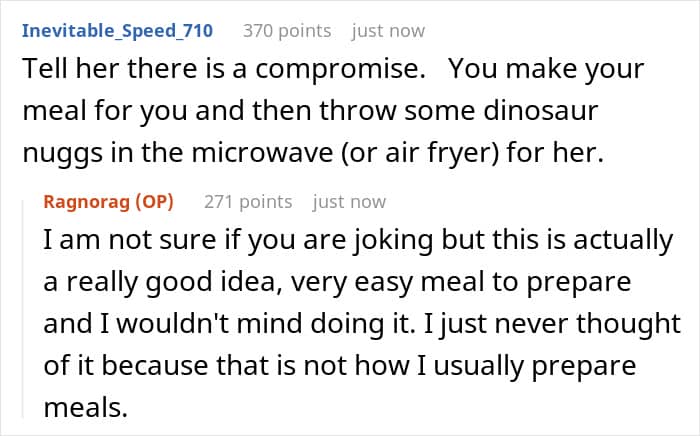Screen dimensions: 700x436
Task: Click the final word meals. in the reply
Action: pos(86,408)
